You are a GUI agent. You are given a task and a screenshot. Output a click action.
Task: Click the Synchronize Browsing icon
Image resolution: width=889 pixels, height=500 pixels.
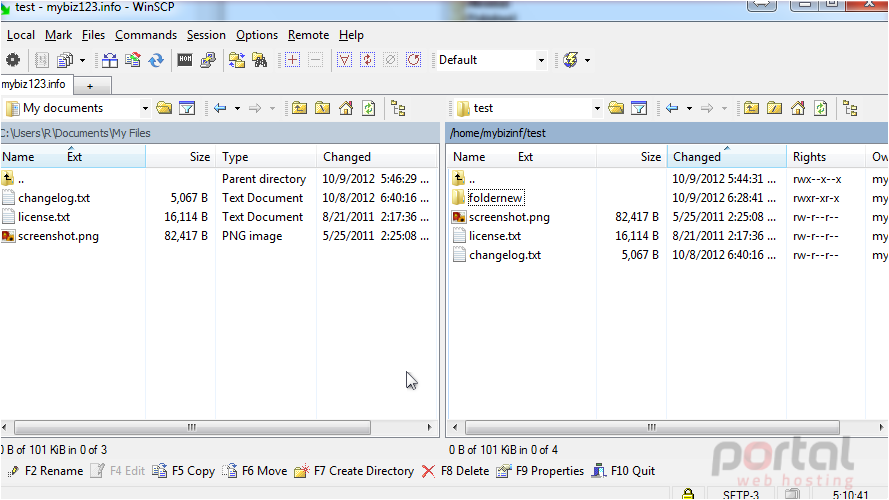pos(237,60)
